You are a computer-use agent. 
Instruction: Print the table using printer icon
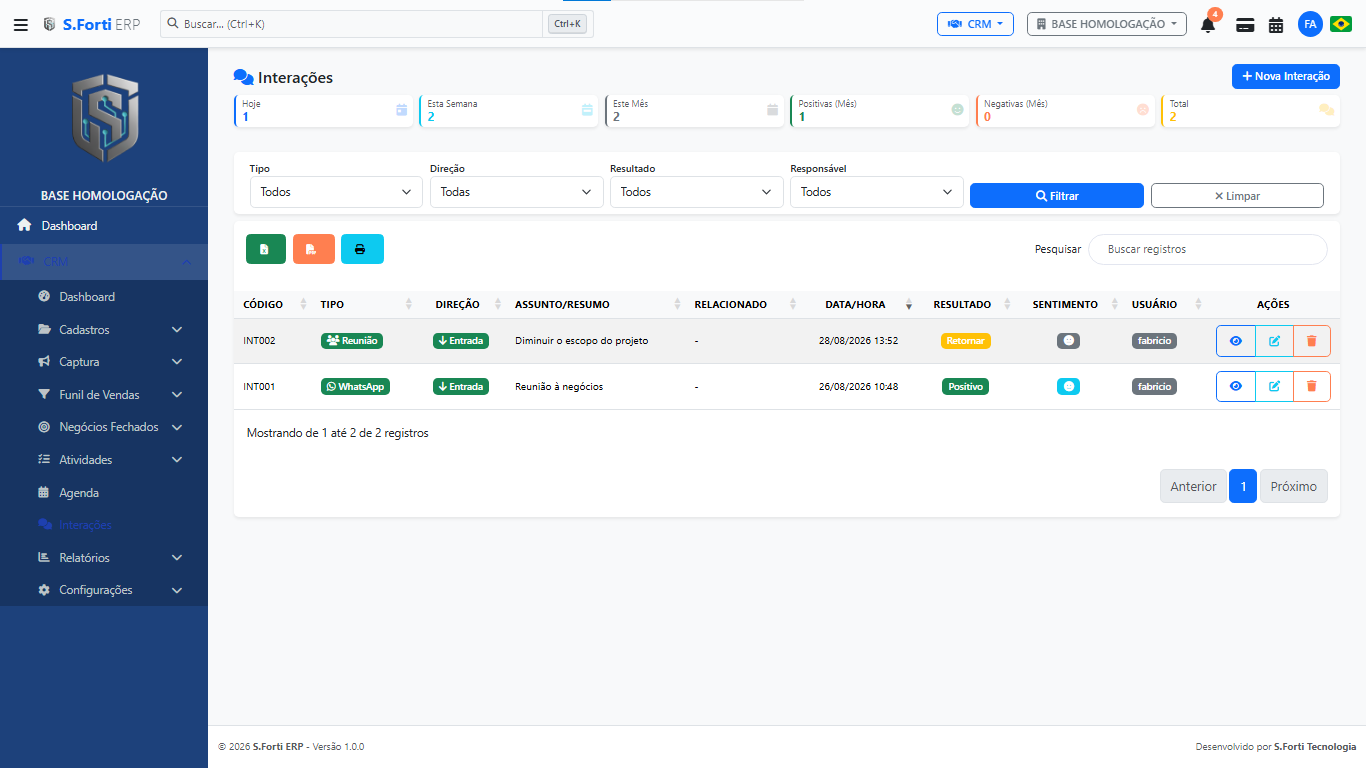point(362,249)
